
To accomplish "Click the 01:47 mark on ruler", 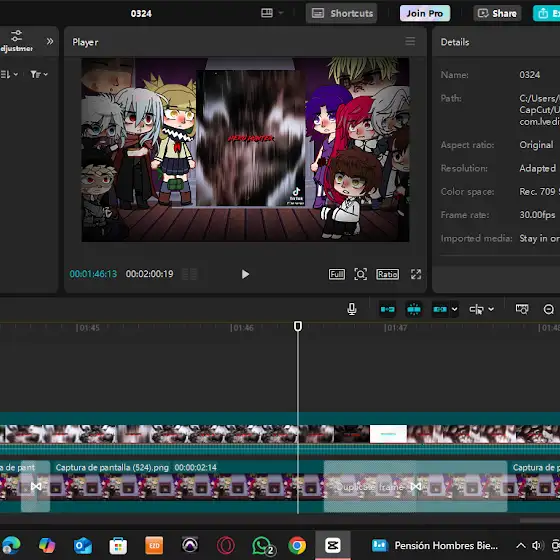I will [395, 328].
